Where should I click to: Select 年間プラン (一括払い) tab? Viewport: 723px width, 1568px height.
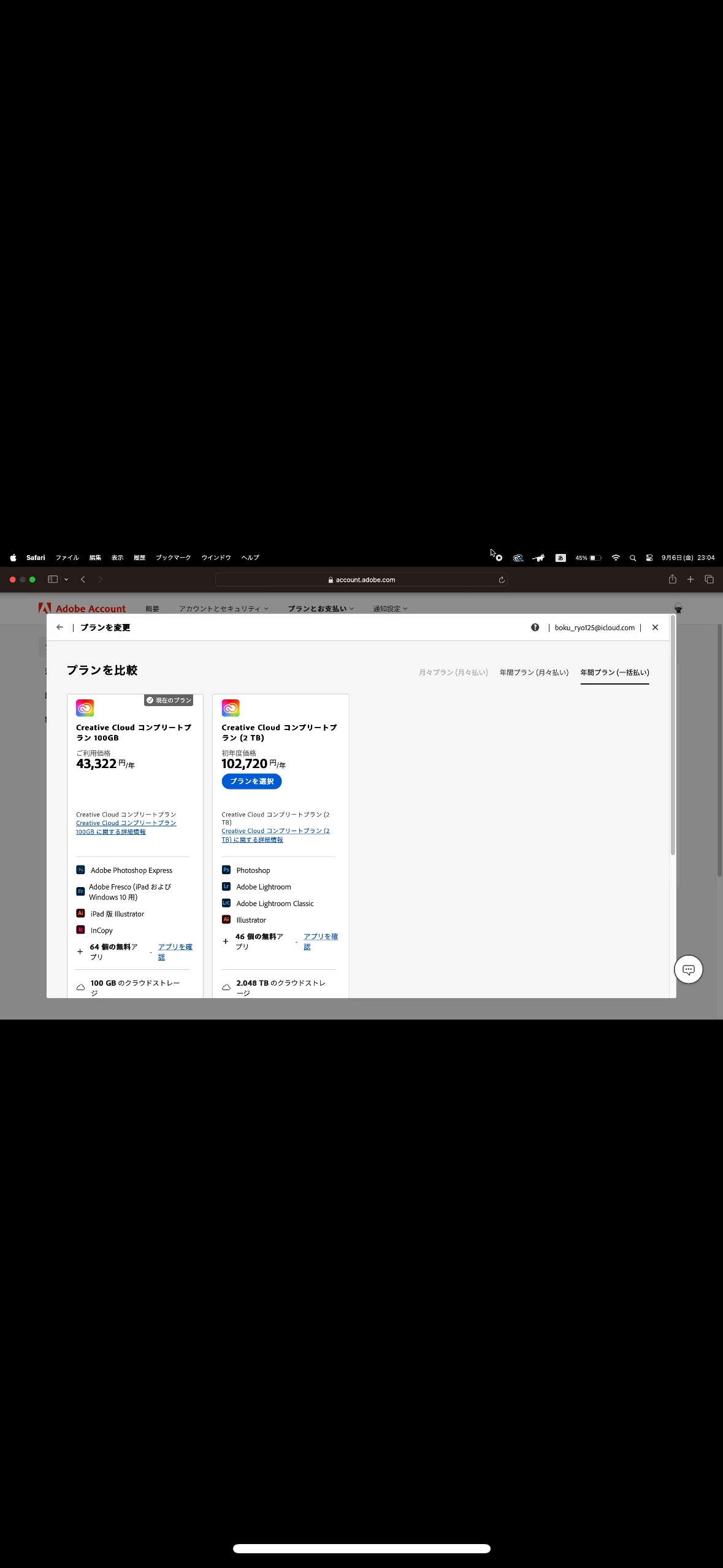[614, 672]
